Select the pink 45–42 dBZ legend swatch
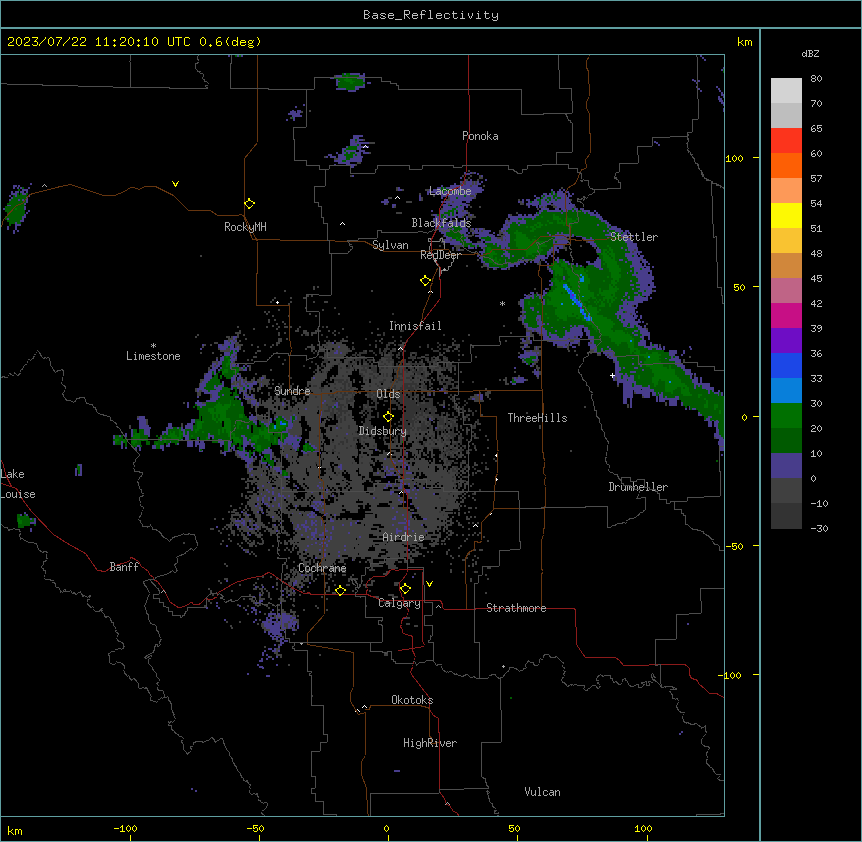Viewport: 862px width, 842px height. point(786,291)
